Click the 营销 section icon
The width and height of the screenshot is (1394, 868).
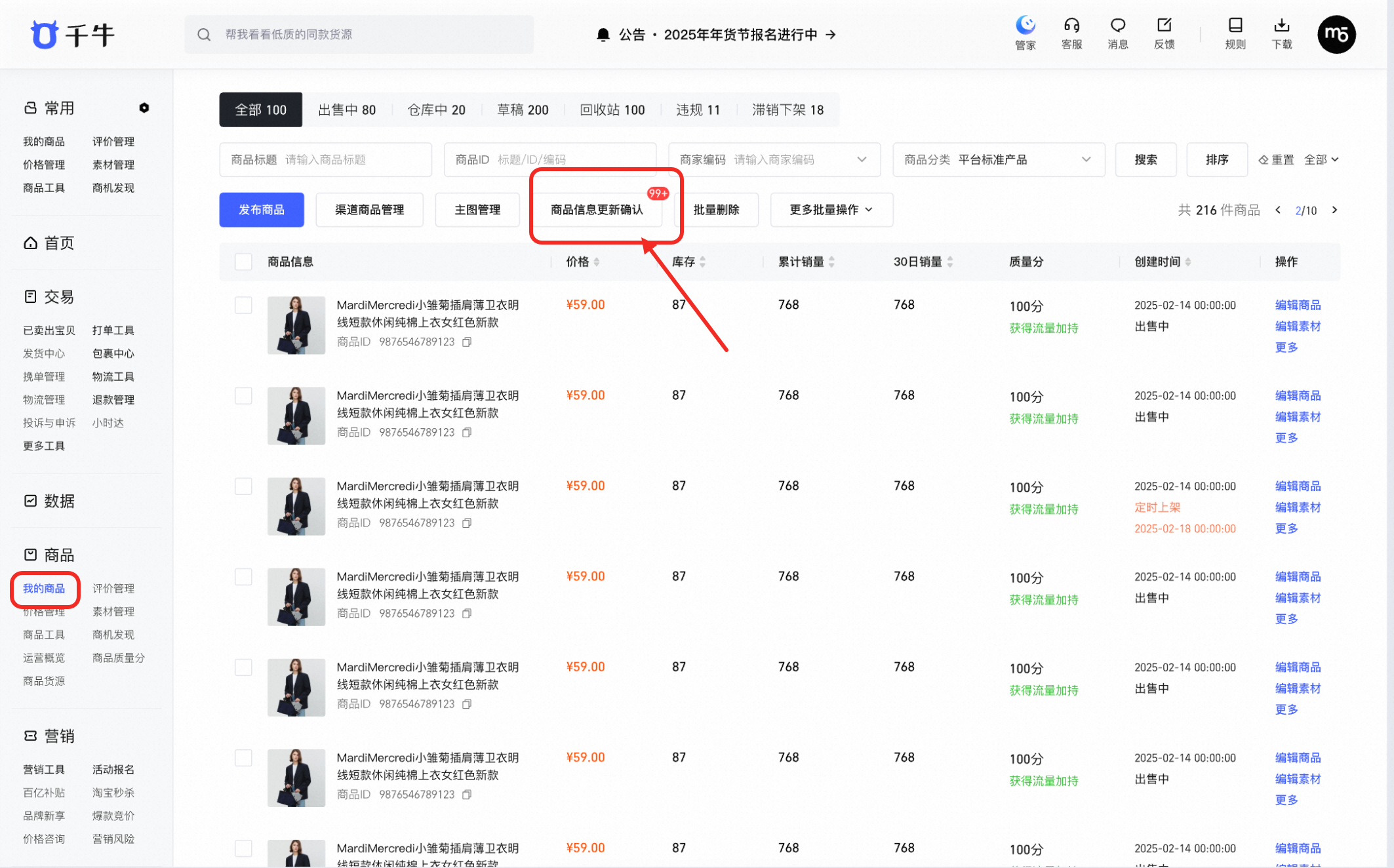[x=31, y=736]
